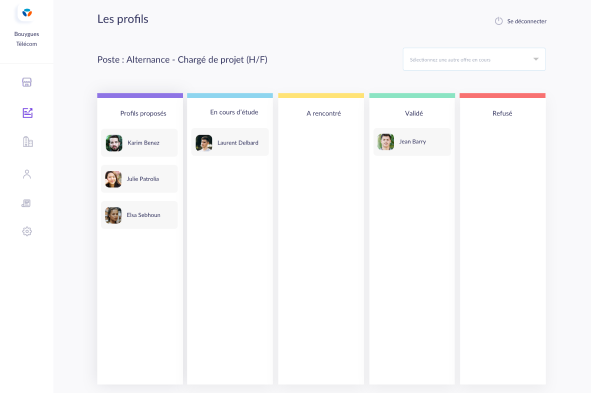
Task: Open the company buildings sidebar icon
Action: point(28,142)
